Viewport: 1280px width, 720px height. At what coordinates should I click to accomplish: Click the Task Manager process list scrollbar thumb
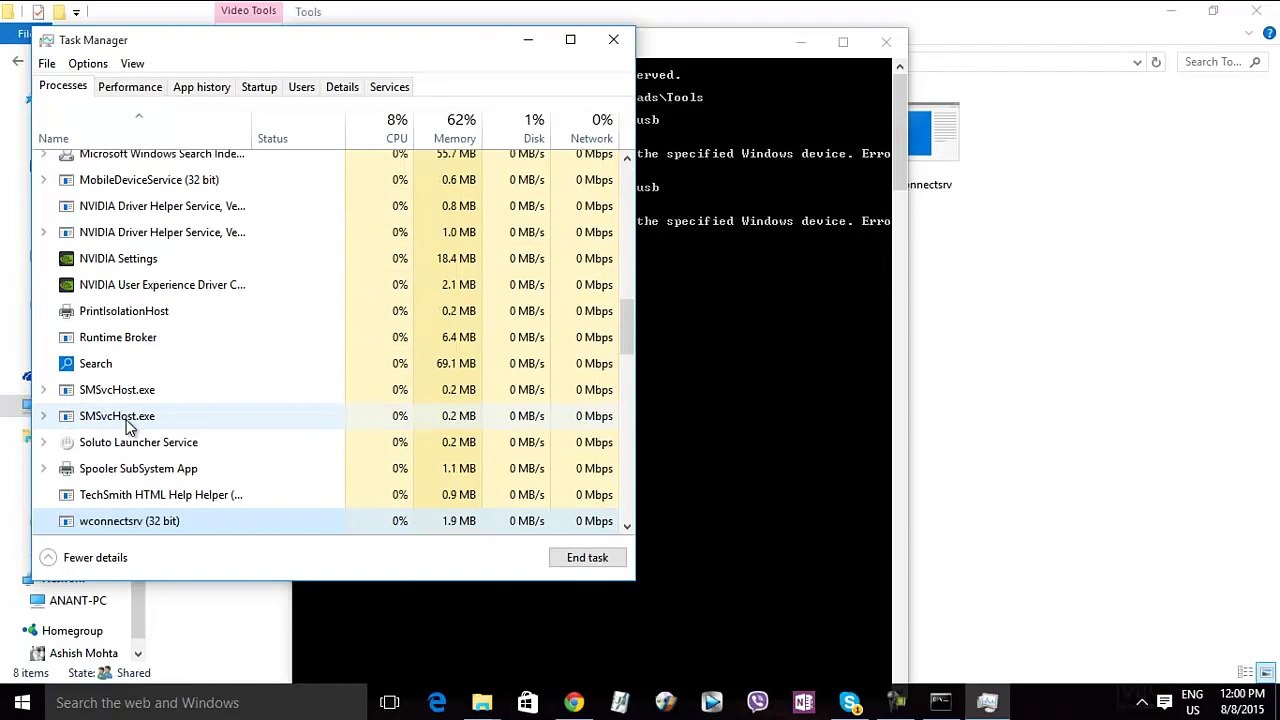point(627,327)
